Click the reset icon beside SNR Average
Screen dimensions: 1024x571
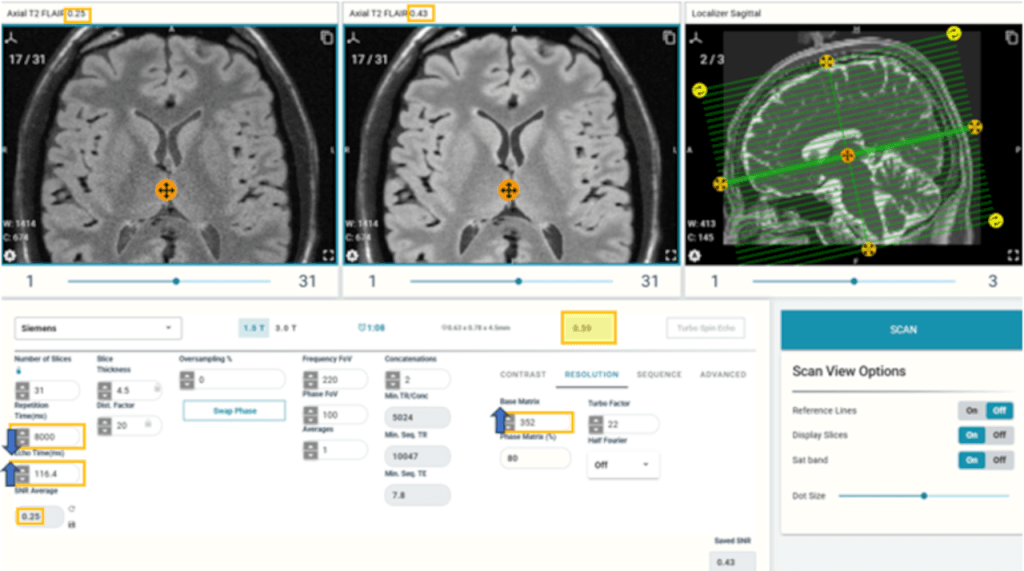[72, 509]
